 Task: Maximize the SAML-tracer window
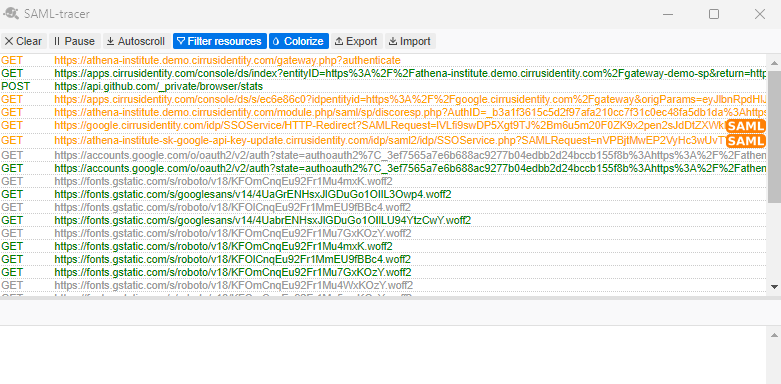tap(714, 14)
